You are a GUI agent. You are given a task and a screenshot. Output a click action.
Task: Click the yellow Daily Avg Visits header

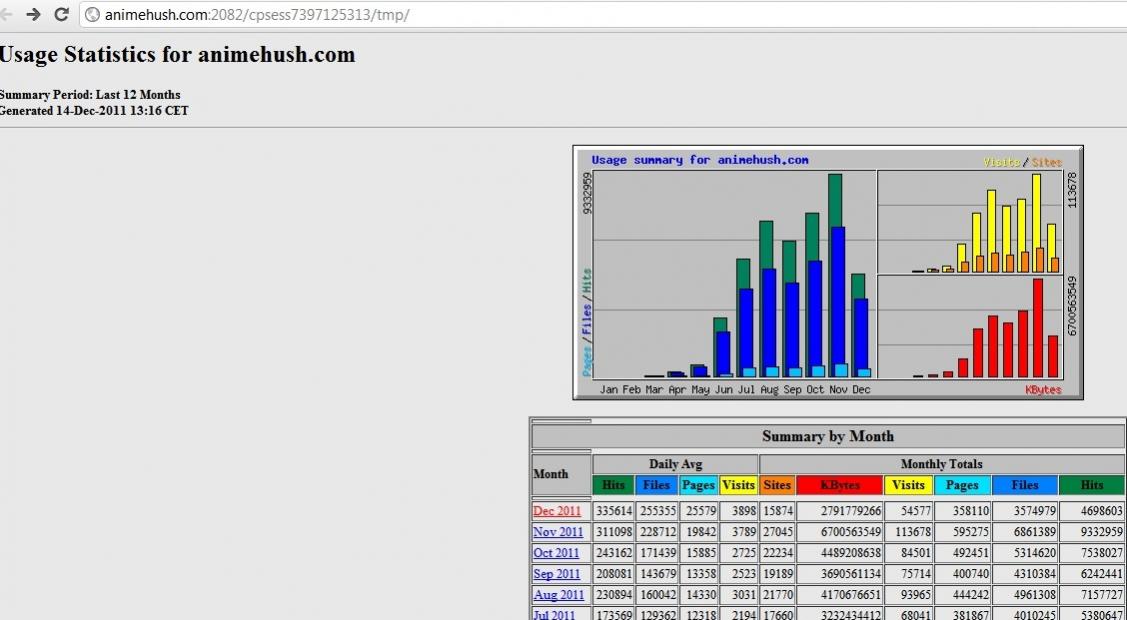point(738,485)
